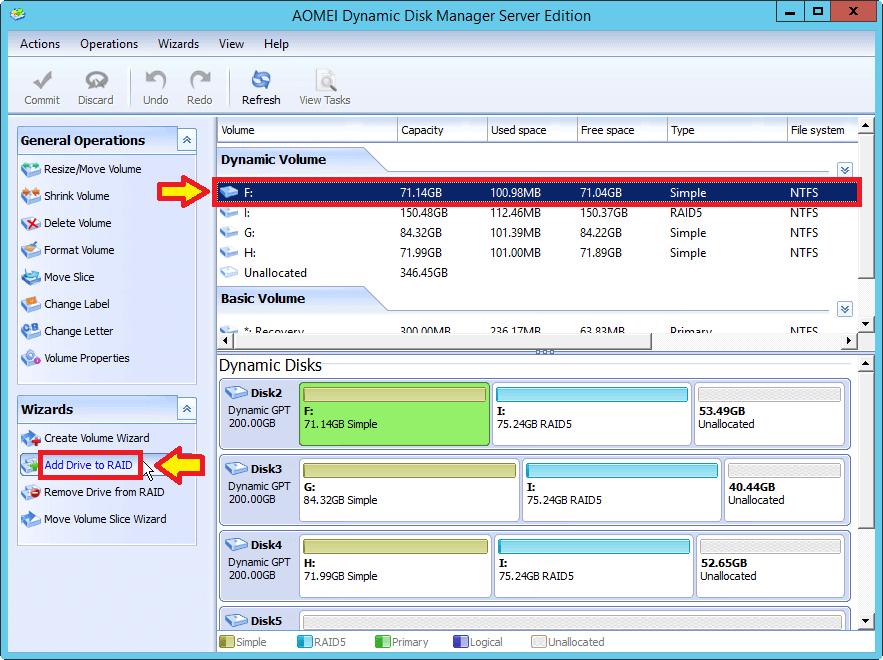Click the Disk3 disk icon
883x660 pixels.
(236, 469)
